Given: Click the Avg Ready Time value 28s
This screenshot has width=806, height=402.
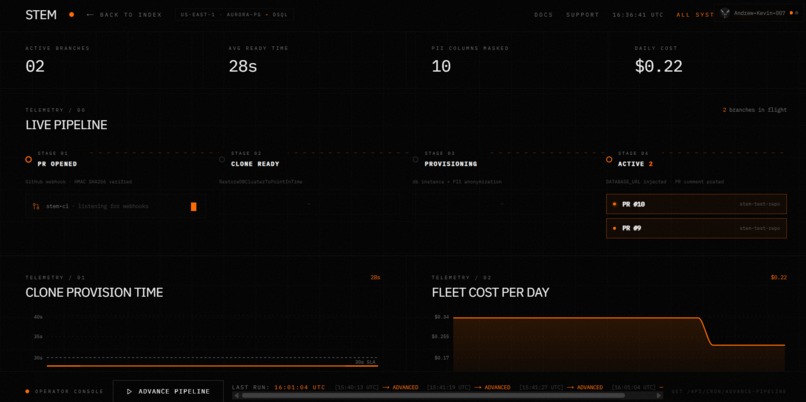Looking at the screenshot, I should (243, 66).
